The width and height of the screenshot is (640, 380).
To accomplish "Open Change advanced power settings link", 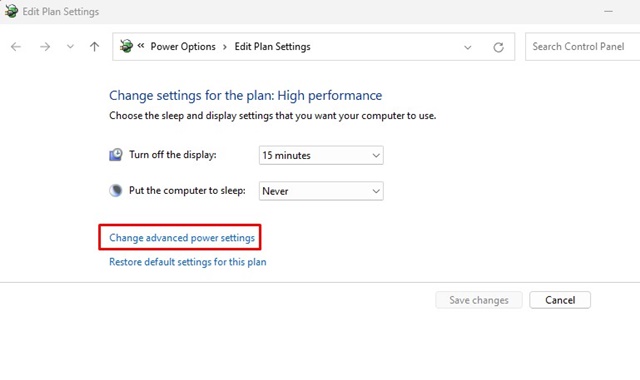I will (x=182, y=238).
